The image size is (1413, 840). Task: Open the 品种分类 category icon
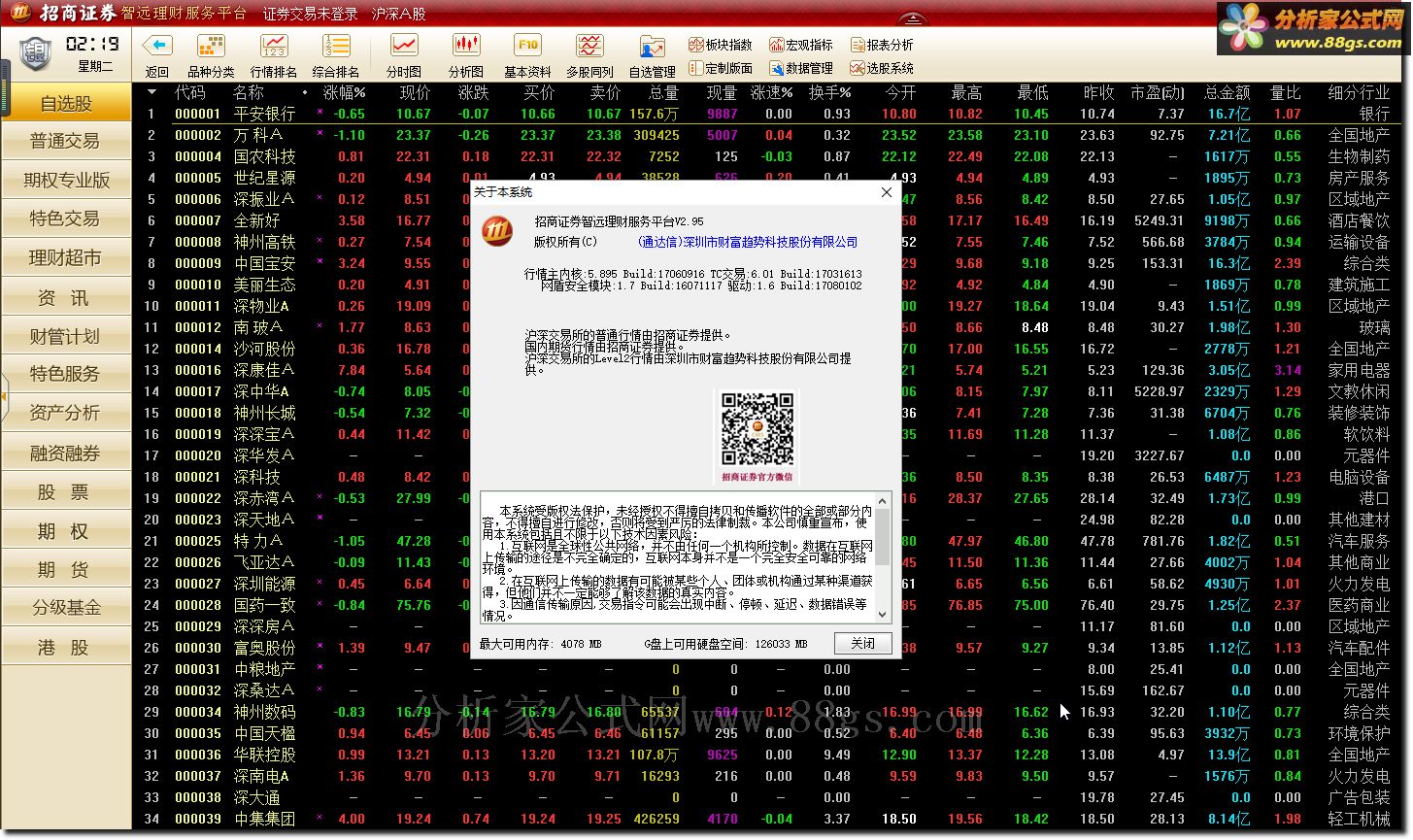pos(211,46)
